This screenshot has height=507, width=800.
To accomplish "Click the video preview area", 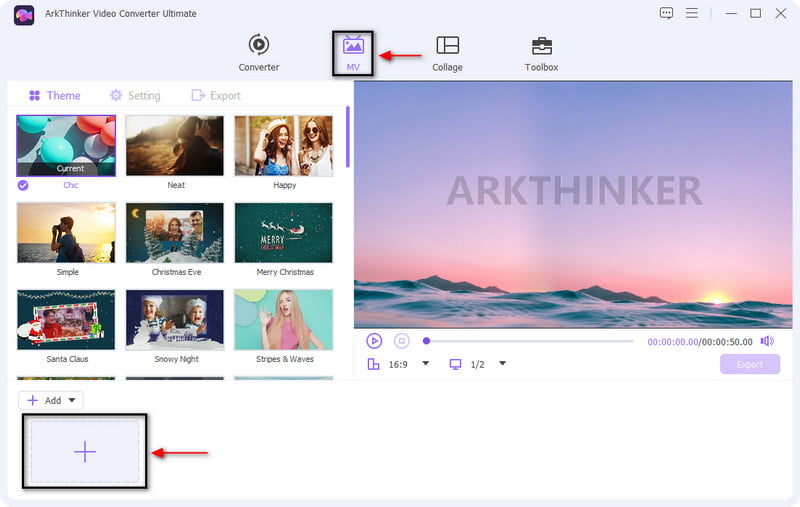I will pyautogui.click(x=573, y=204).
